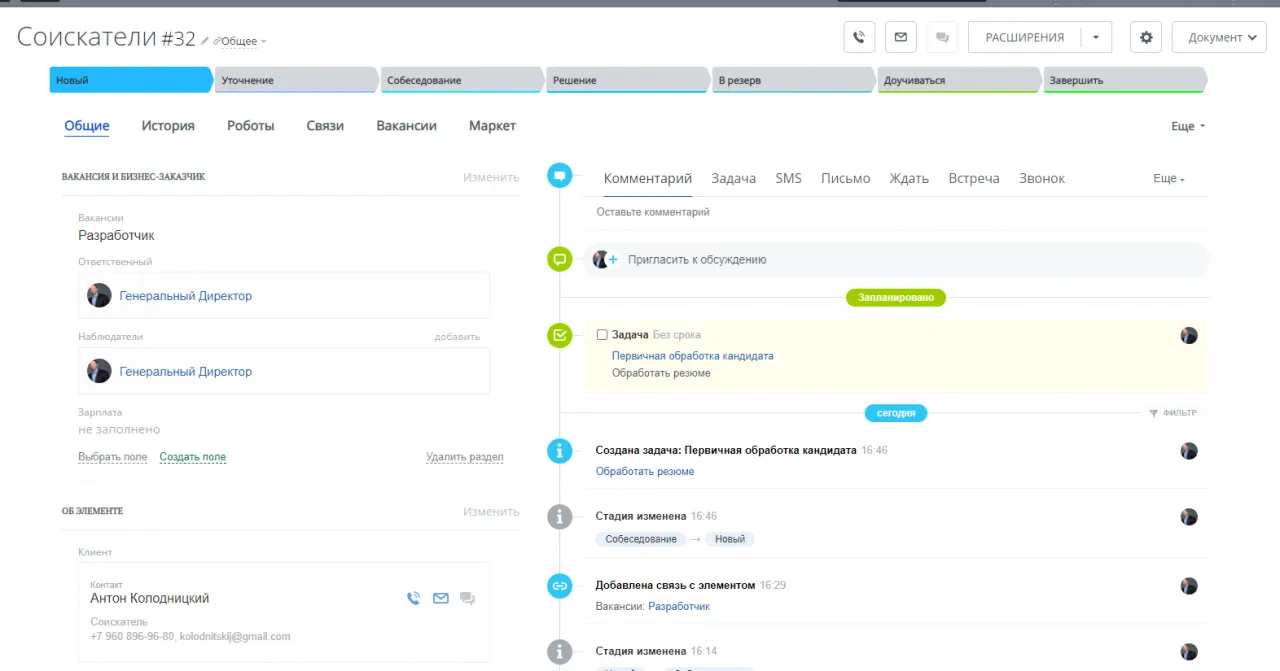Call Антон Колодницкий via phone icon
This screenshot has height=671, width=1280.
[x=413, y=598]
